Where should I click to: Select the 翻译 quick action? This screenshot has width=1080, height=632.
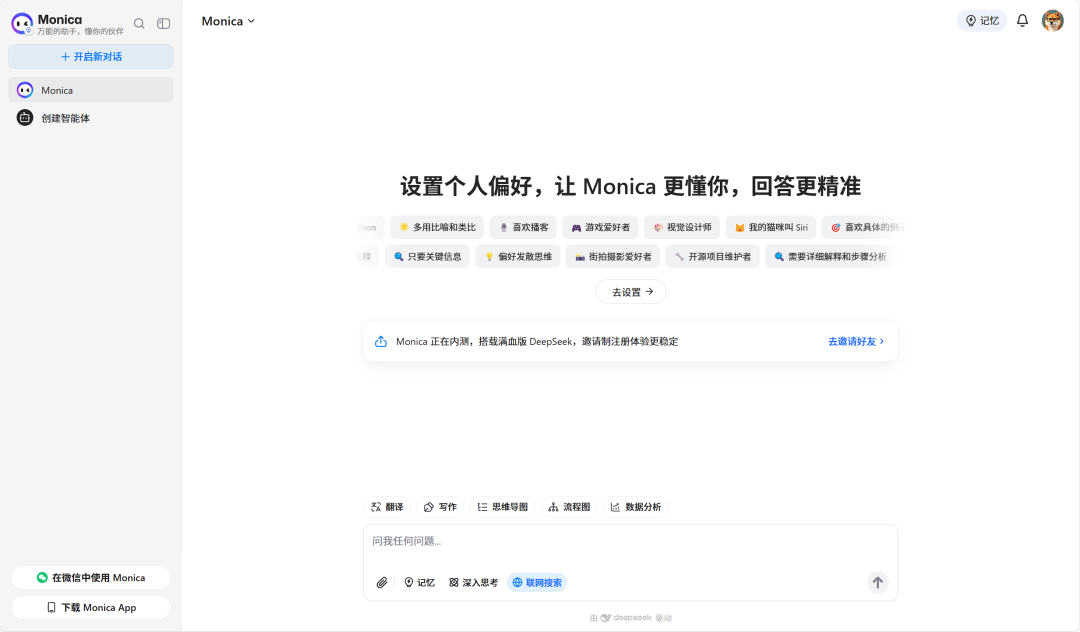pyautogui.click(x=387, y=507)
